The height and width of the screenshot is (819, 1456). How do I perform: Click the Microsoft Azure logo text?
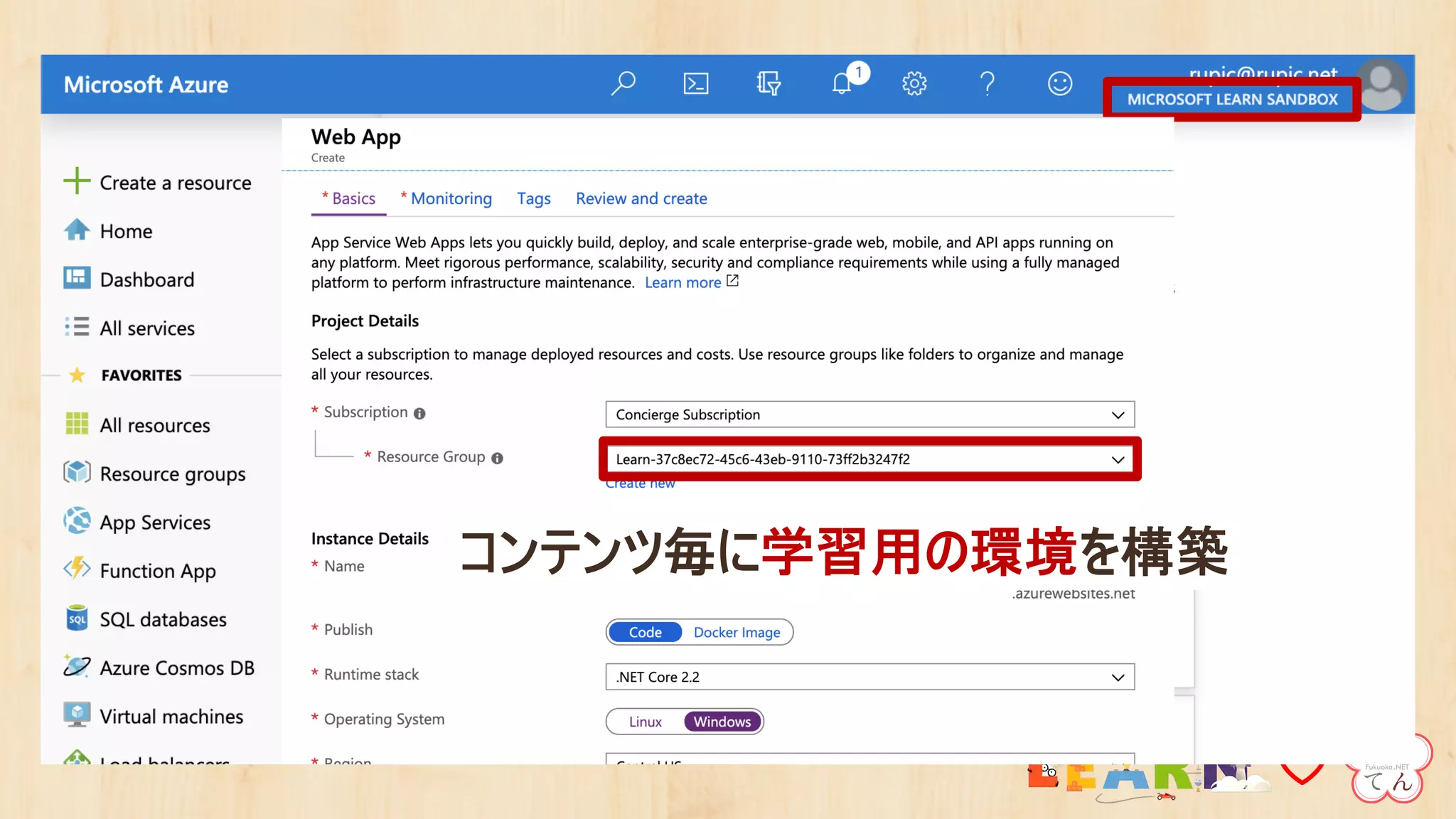tap(146, 85)
